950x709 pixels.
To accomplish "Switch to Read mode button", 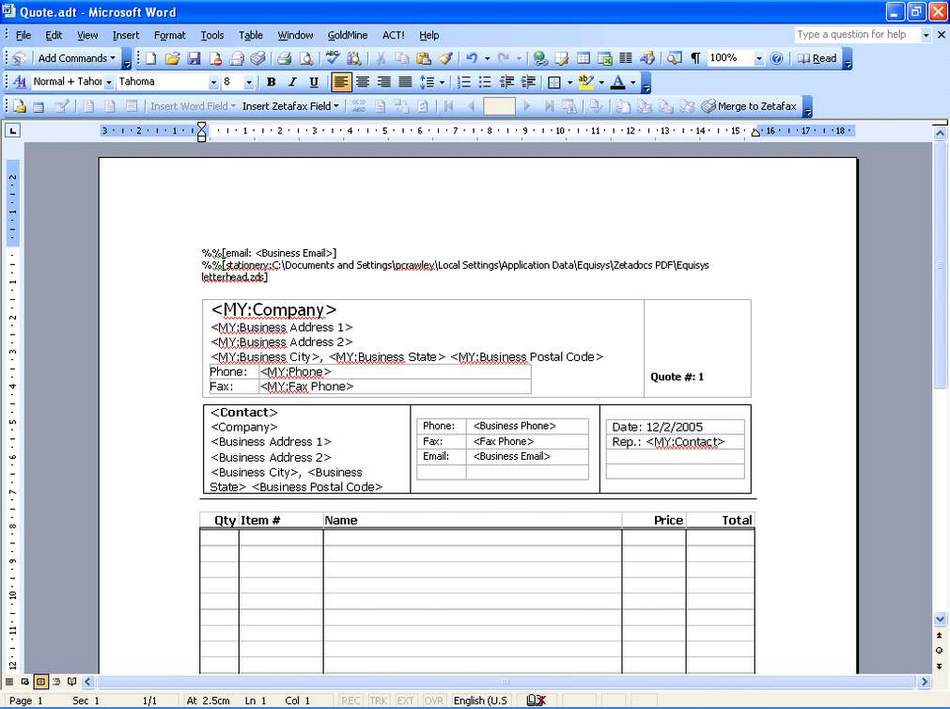I will tap(817, 58).
